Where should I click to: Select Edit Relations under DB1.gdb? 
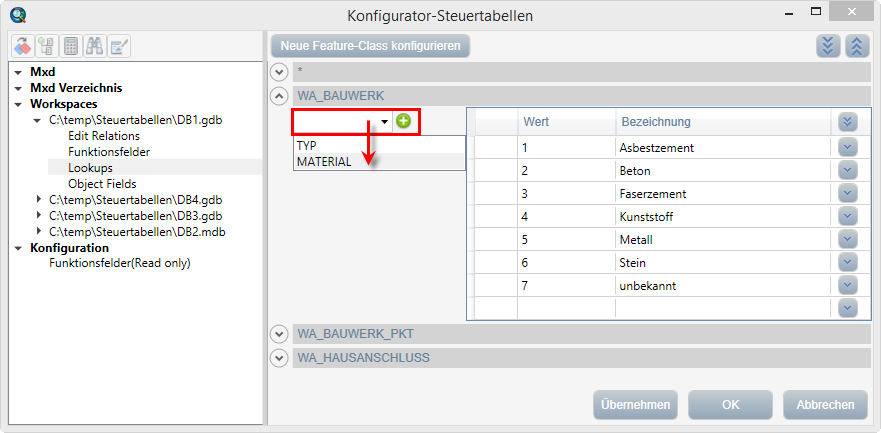[104, 136]
